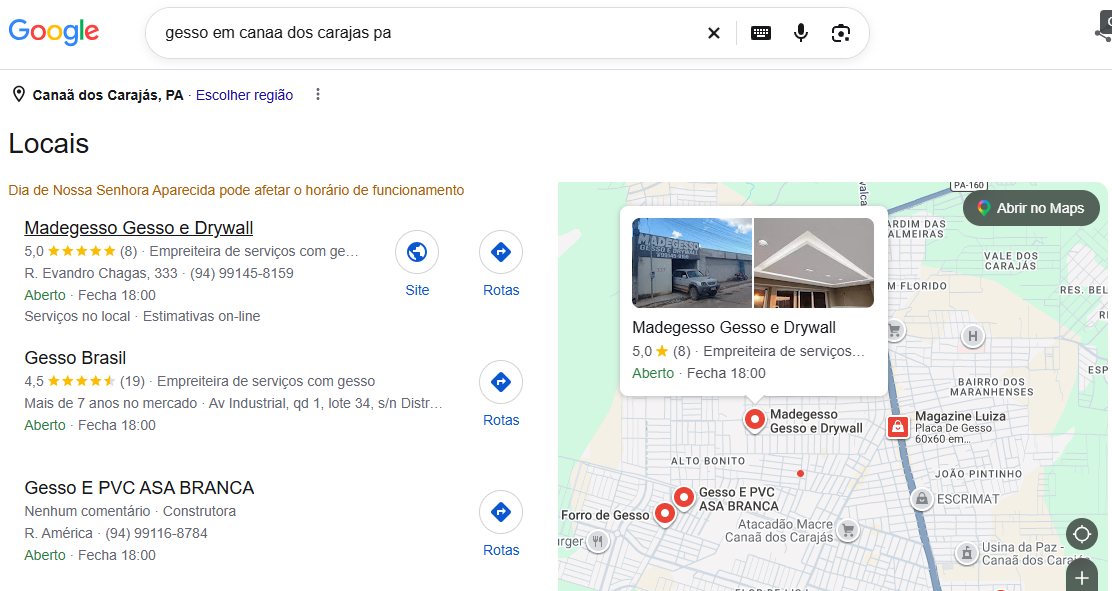The width and height of the screenshot is (1112, 591).
Task: Get Rotas directions icon for Gesso Brasil
Action: [x=501, y=382]
